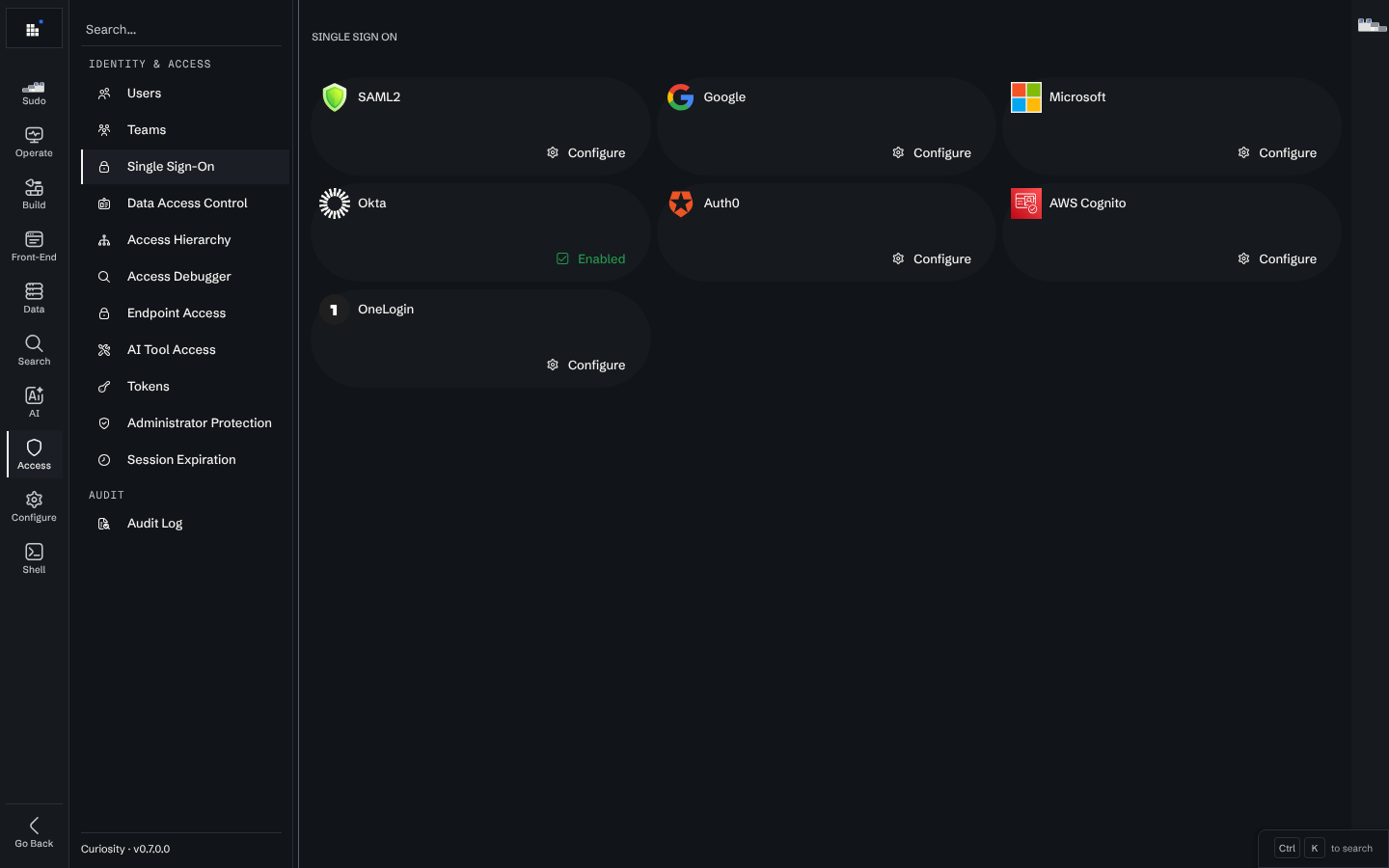Open the Operate section

click(x=34, y=143)
